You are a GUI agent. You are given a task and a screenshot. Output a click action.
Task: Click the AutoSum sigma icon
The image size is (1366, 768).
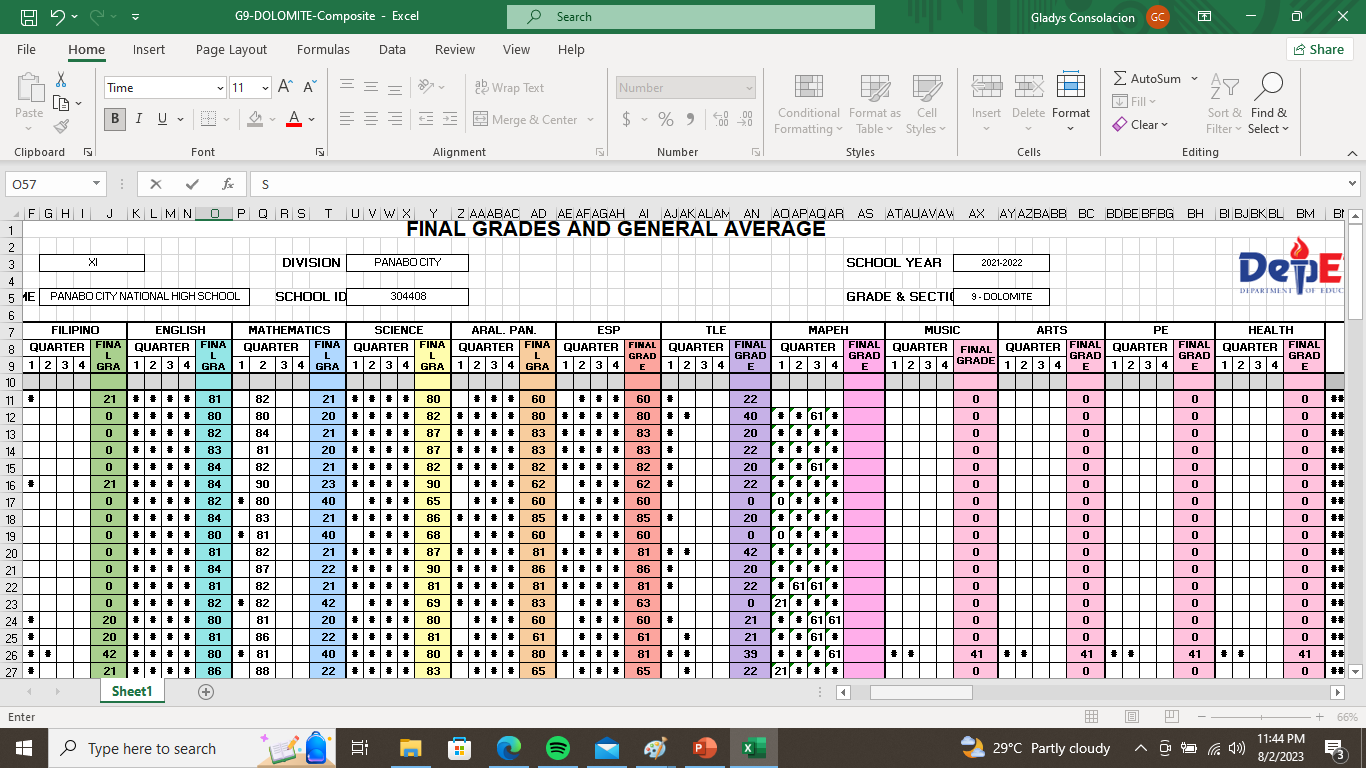click(1120, 78)
